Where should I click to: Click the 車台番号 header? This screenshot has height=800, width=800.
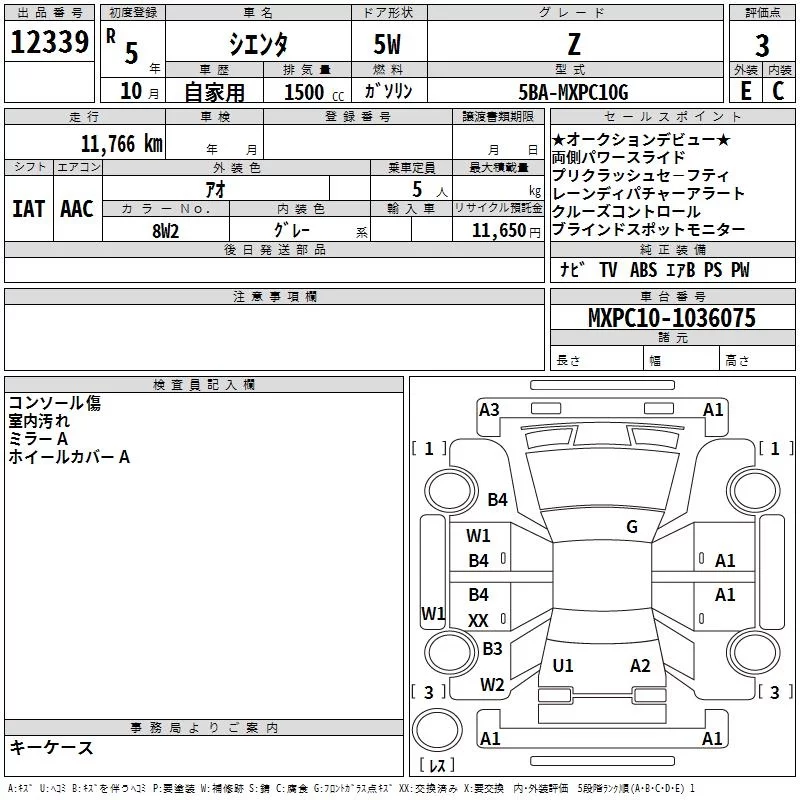pos(673,296)
